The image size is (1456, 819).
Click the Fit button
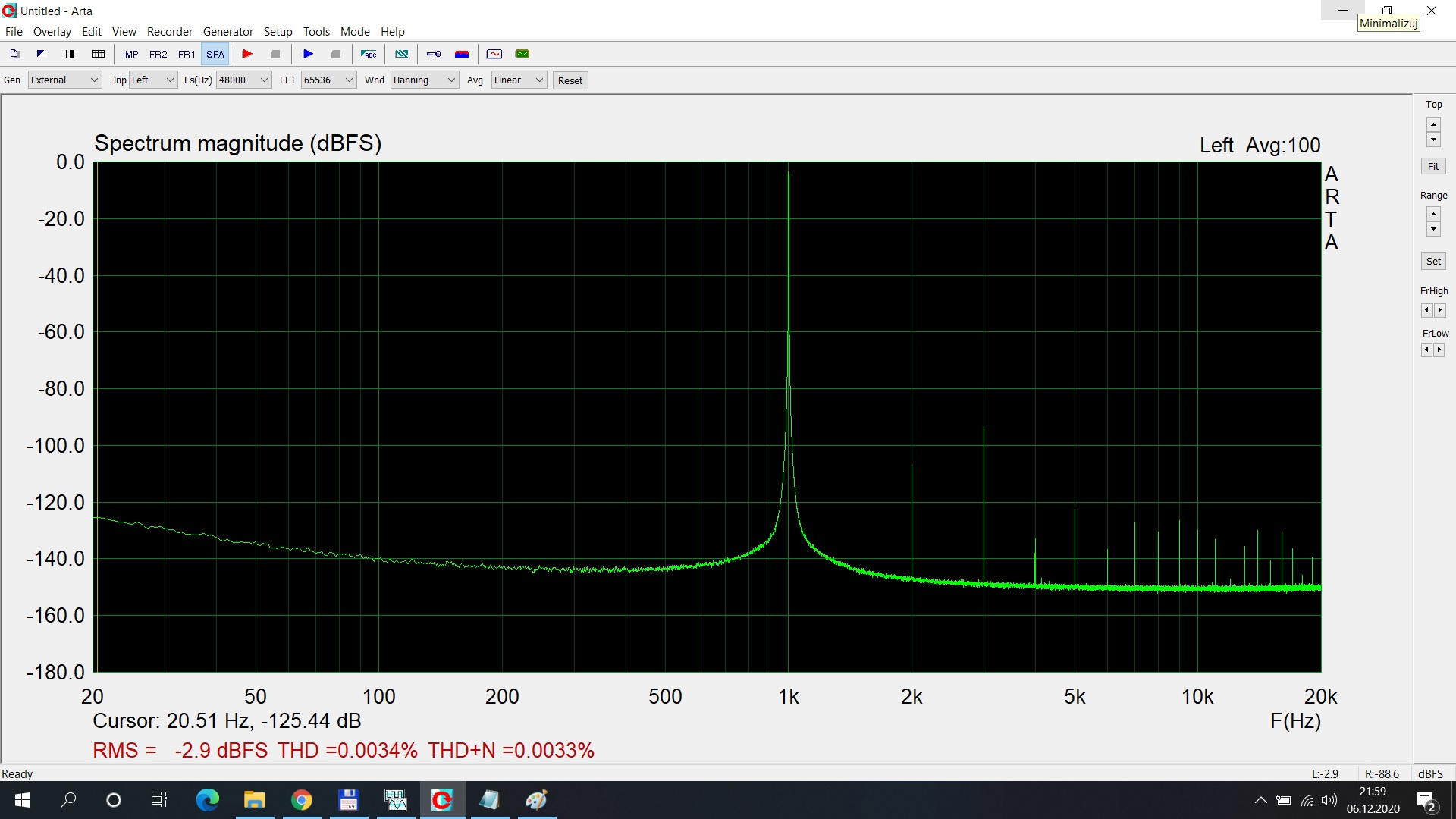1433,167
